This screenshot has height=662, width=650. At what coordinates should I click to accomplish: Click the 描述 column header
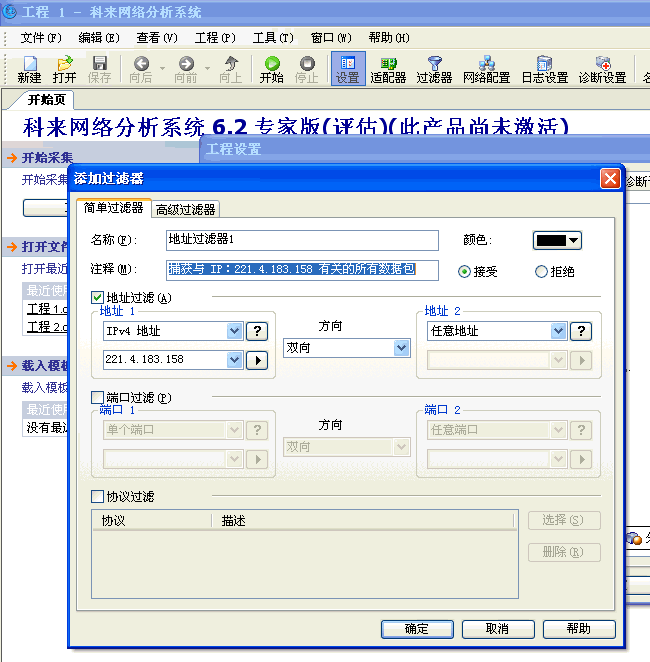click(363, 521)
